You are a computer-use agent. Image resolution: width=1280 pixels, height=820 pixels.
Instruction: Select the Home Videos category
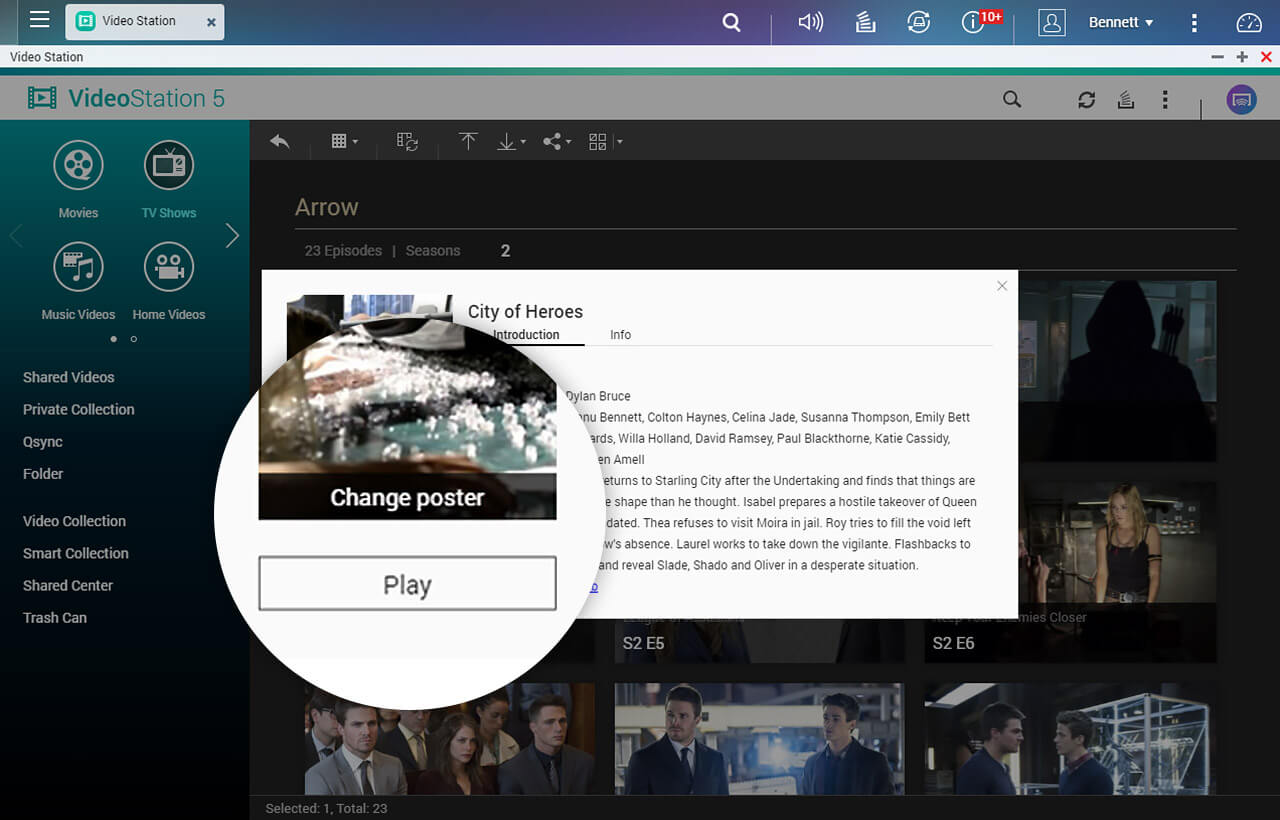pyautogui.click(x=169, y=281)
